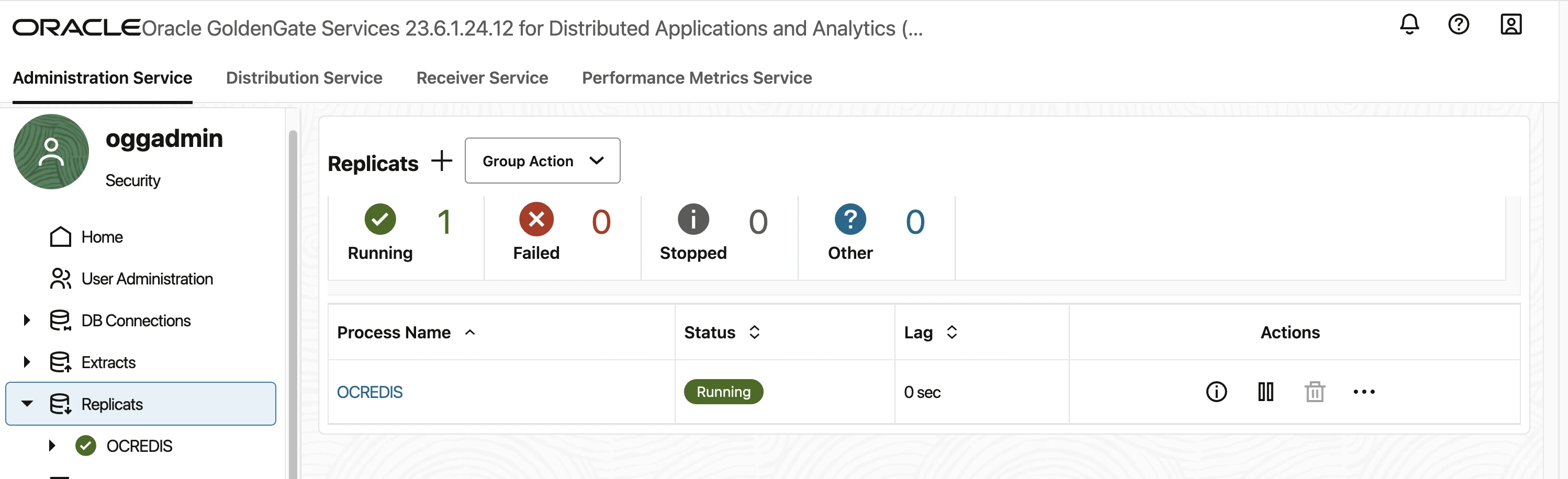Open the OCREDIS process link
1568x479 pixels.
click(x=369, y=393)
